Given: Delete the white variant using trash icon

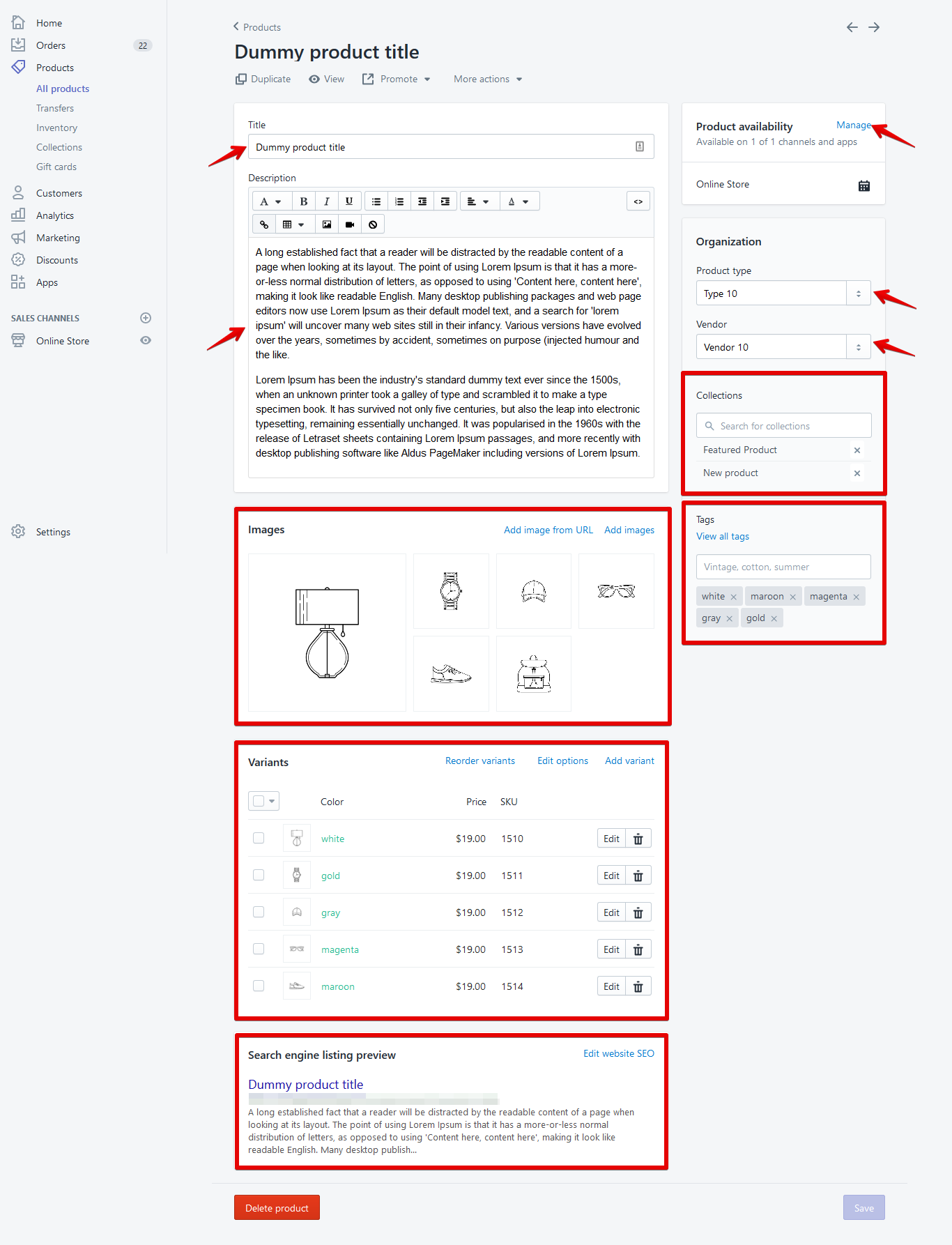Looking at the screenshot, I should click(638, 839).
